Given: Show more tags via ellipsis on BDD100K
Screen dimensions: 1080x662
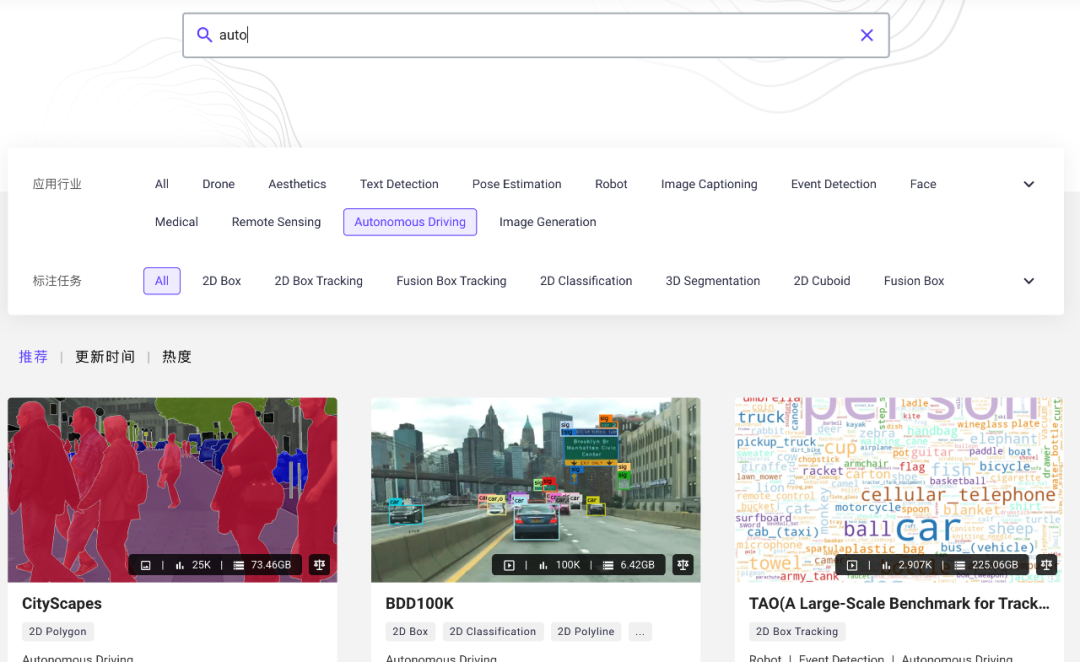Looking at the screenshot, I should [x=640, y=632].
